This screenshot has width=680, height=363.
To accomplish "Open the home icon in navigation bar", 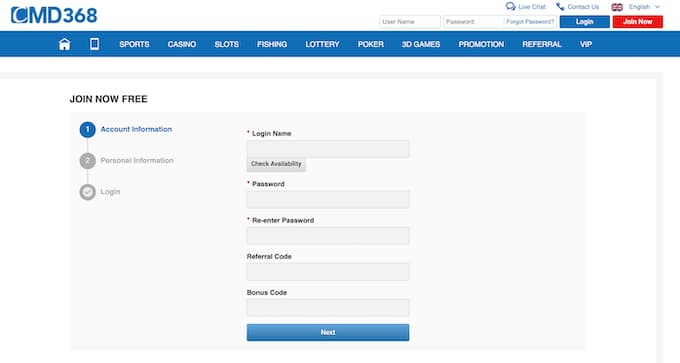I will point(65,44).
